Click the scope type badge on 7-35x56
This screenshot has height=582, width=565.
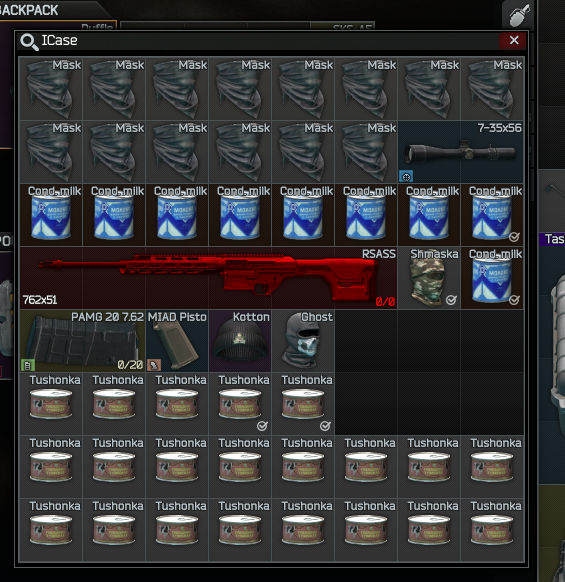[x=406, y=177]
